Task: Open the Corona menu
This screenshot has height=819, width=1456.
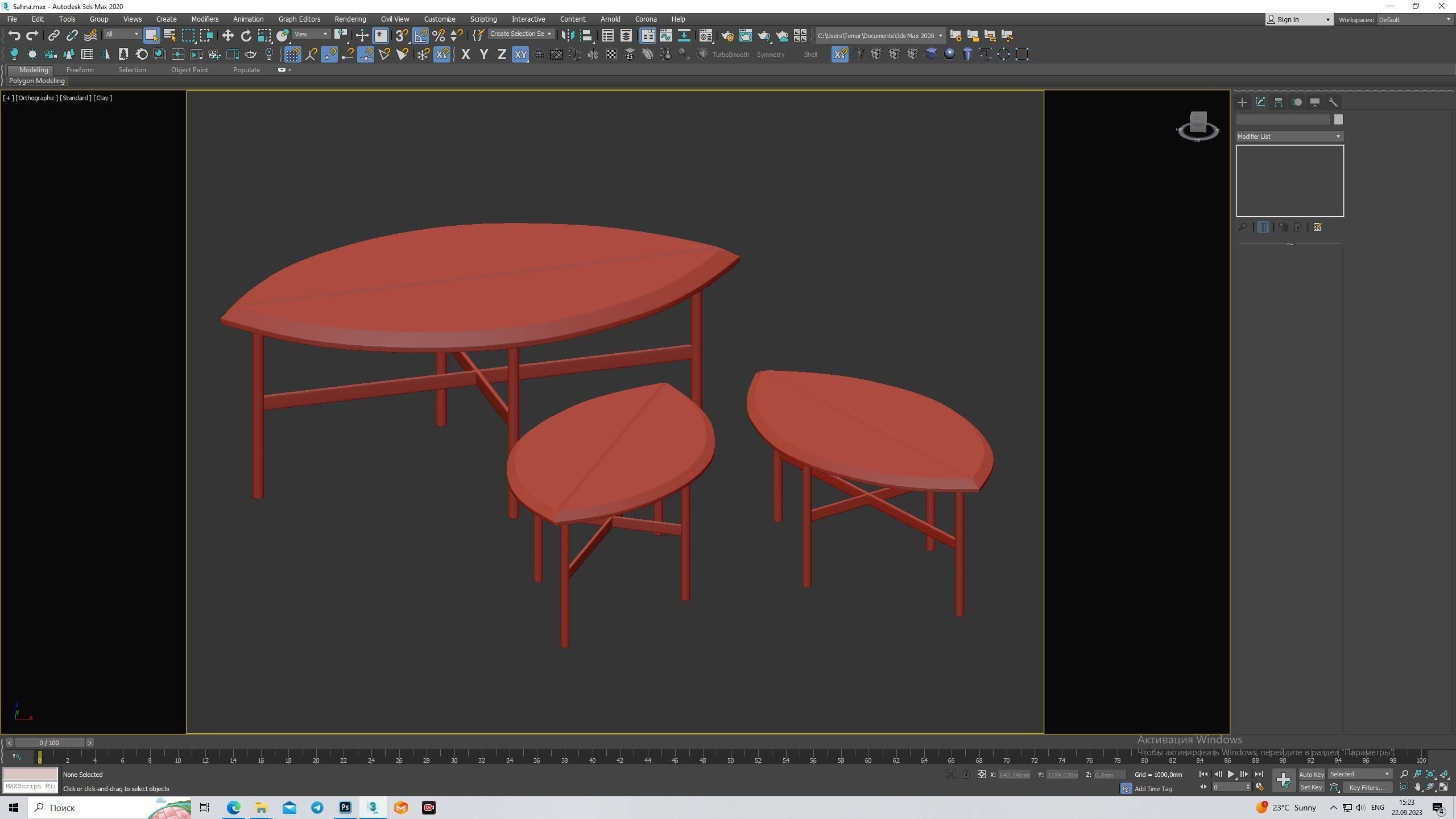Action: (x=646, y=19)
